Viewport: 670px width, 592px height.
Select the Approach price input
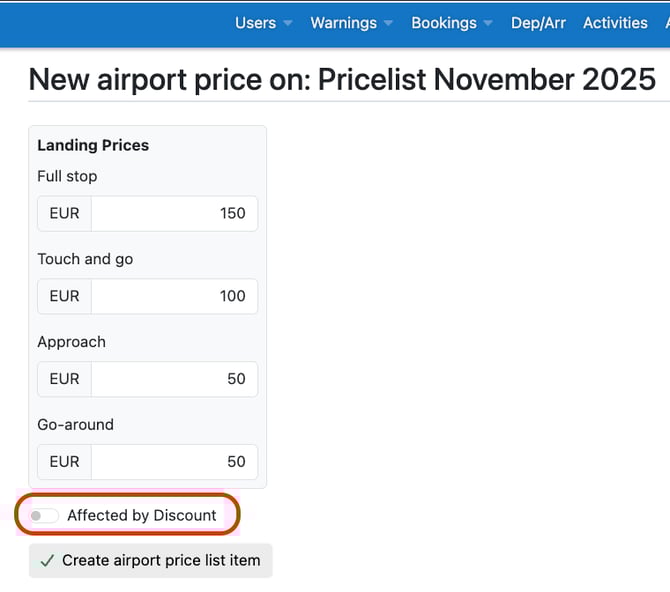pyautogui.click(x=174, y=379)
